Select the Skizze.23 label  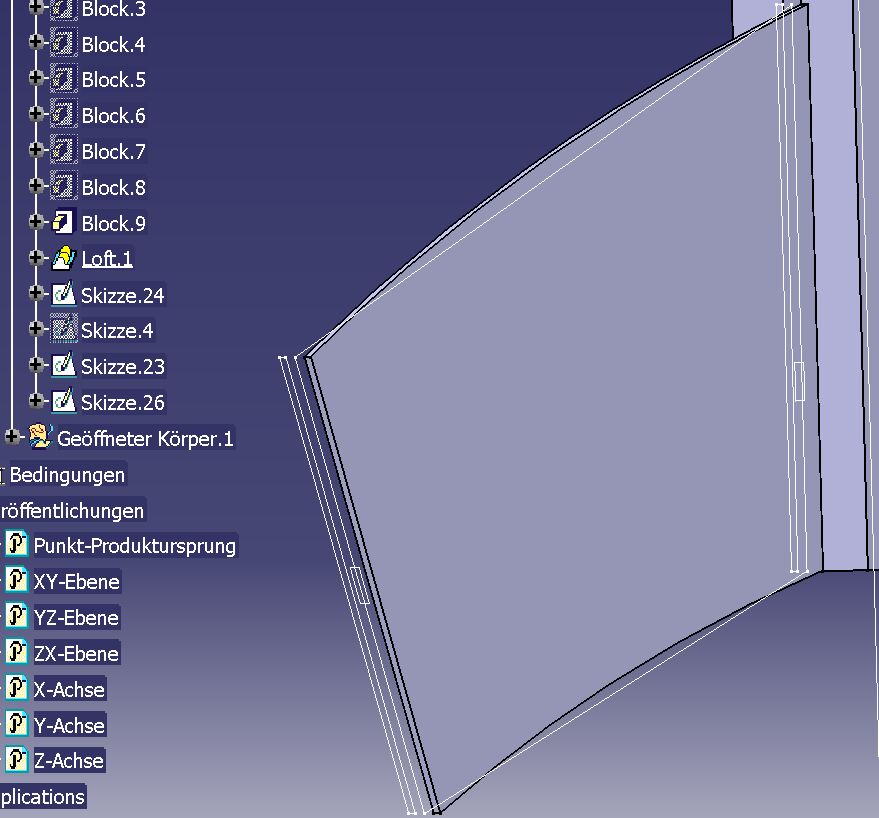123,366
